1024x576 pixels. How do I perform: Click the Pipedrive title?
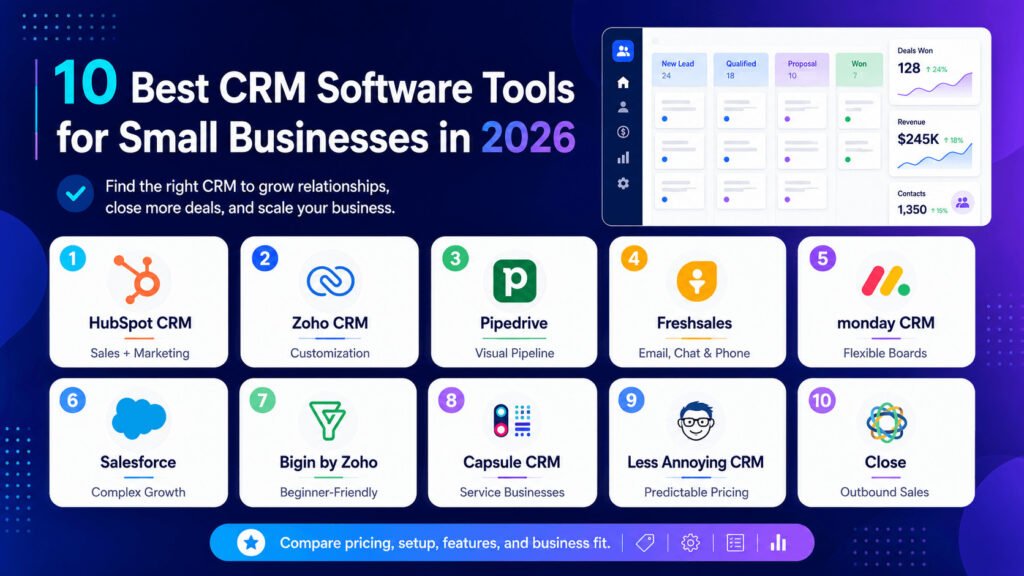pos(514,323)
